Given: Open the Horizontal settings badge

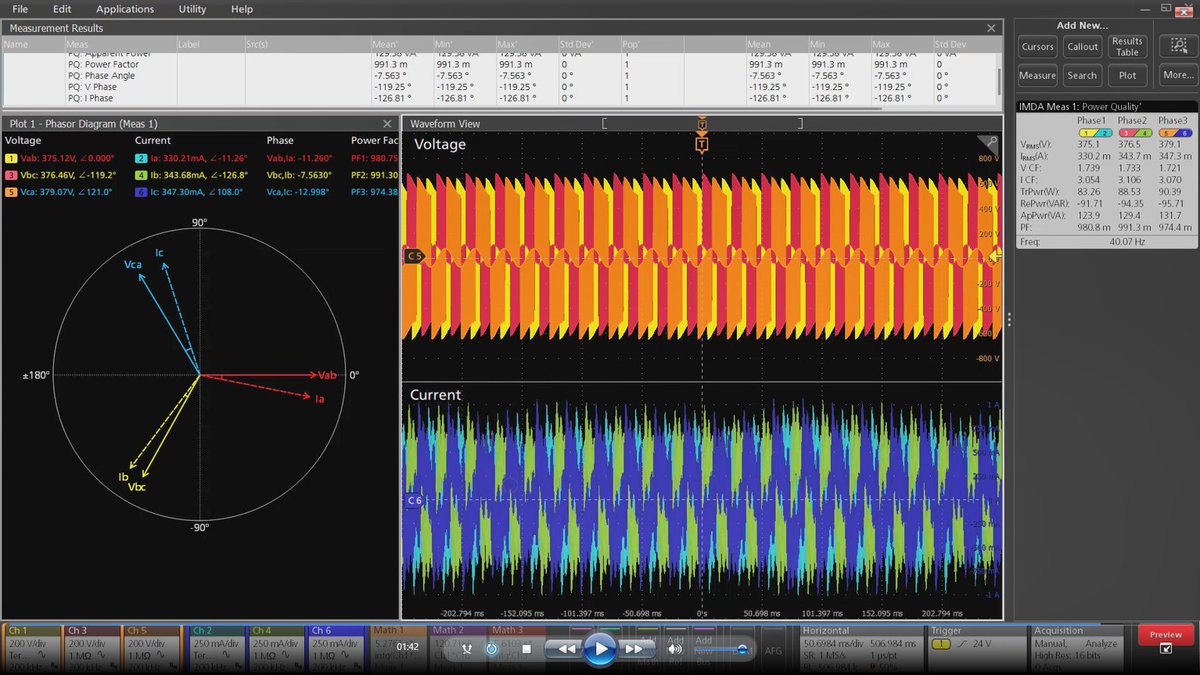Looking at the screenshot, I should (861, 649).
